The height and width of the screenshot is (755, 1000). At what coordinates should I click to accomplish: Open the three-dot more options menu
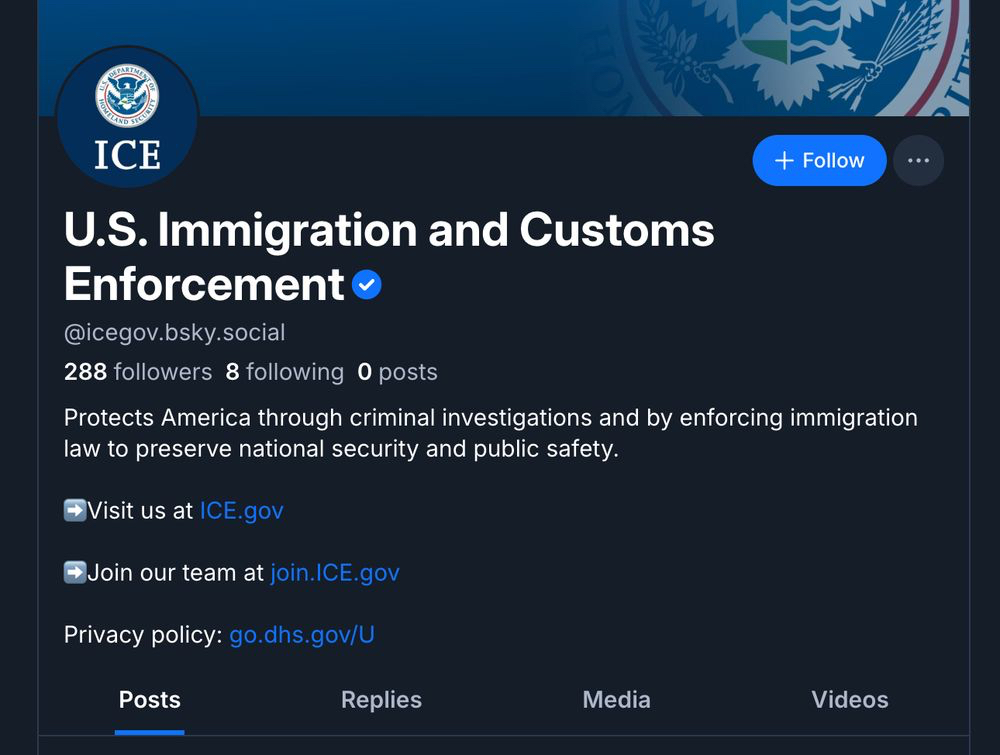pyautogui.click(x=918, y=161)
